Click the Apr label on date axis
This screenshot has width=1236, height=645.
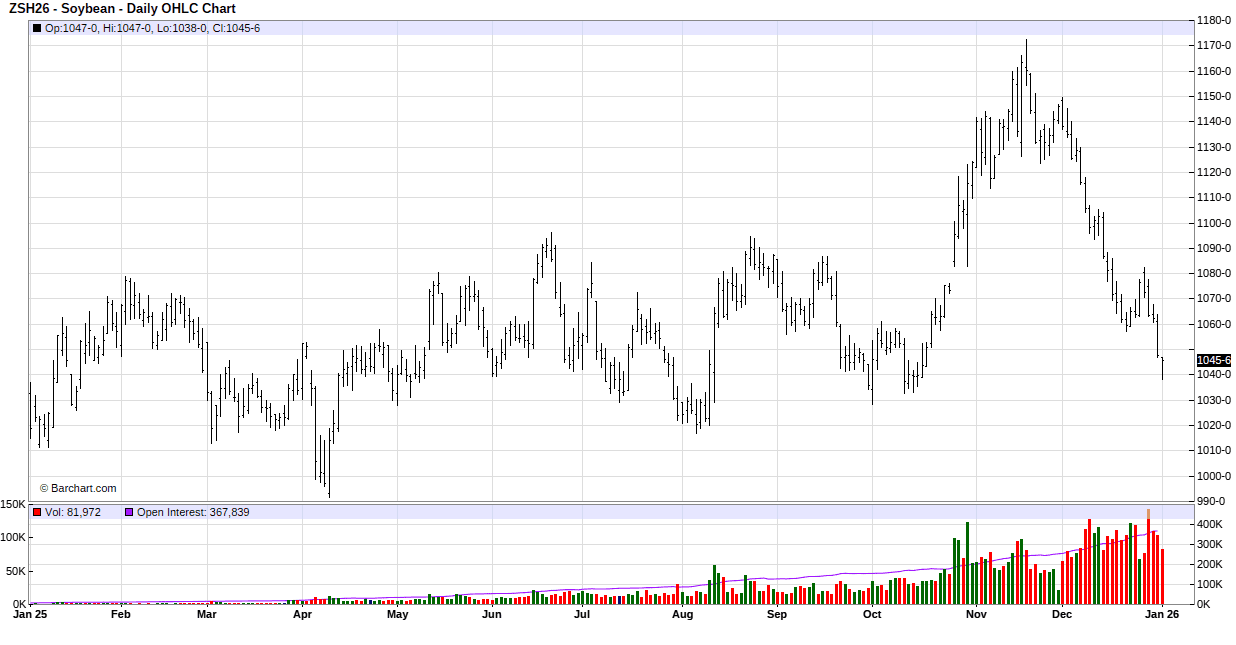coord(302,614)
